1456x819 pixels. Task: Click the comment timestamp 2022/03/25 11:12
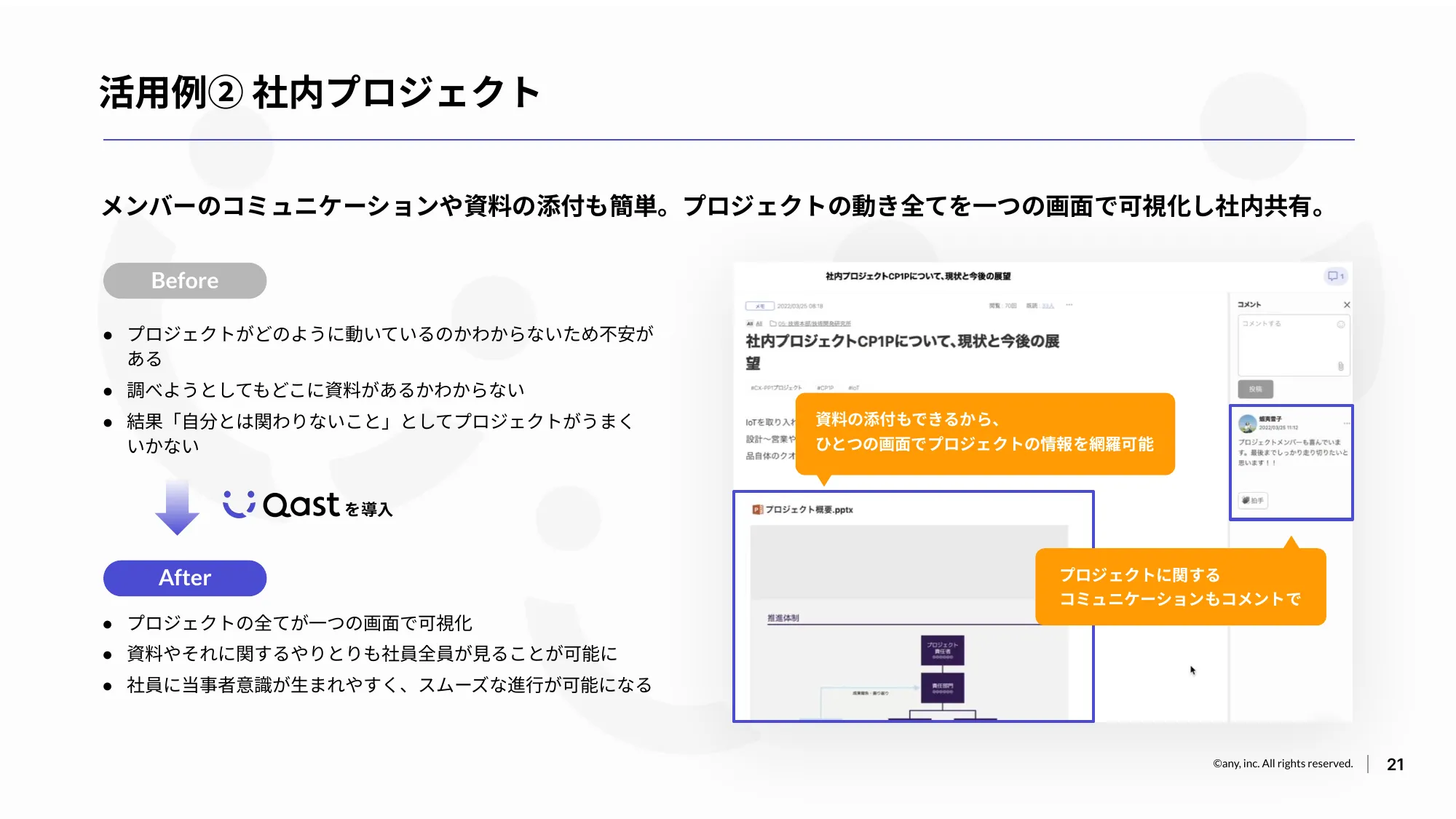click(x=1278, y=427)
